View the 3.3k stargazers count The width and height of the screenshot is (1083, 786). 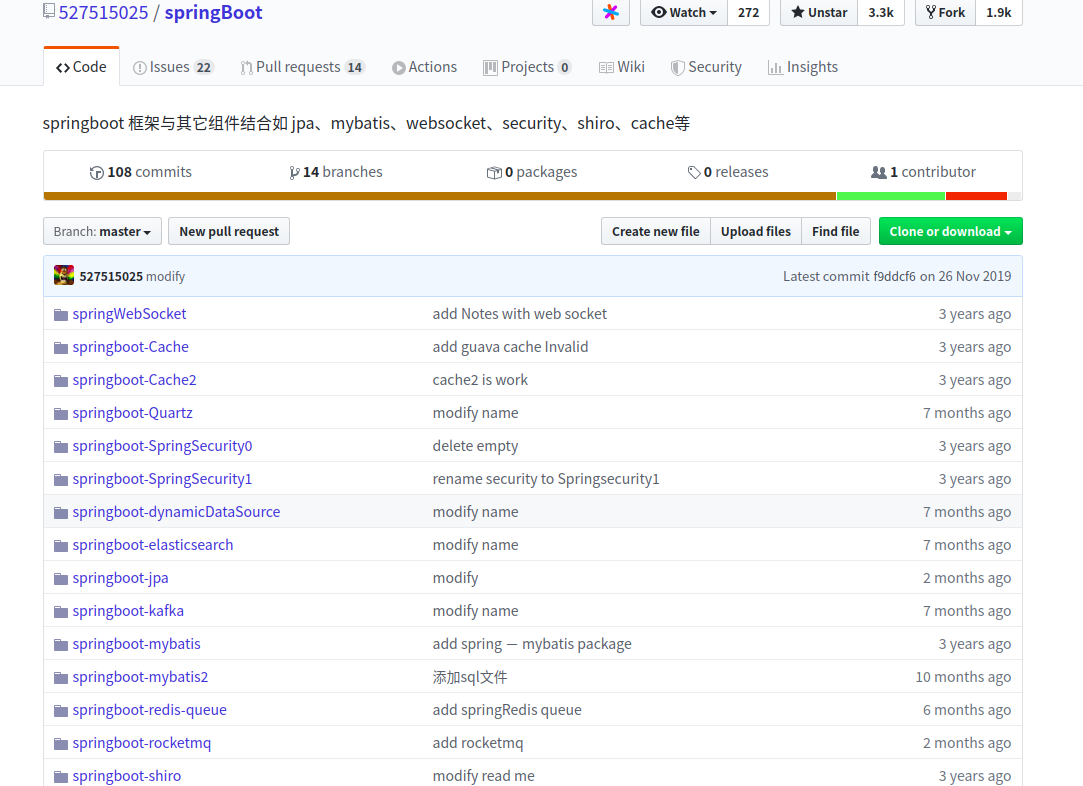click(881, 12)
